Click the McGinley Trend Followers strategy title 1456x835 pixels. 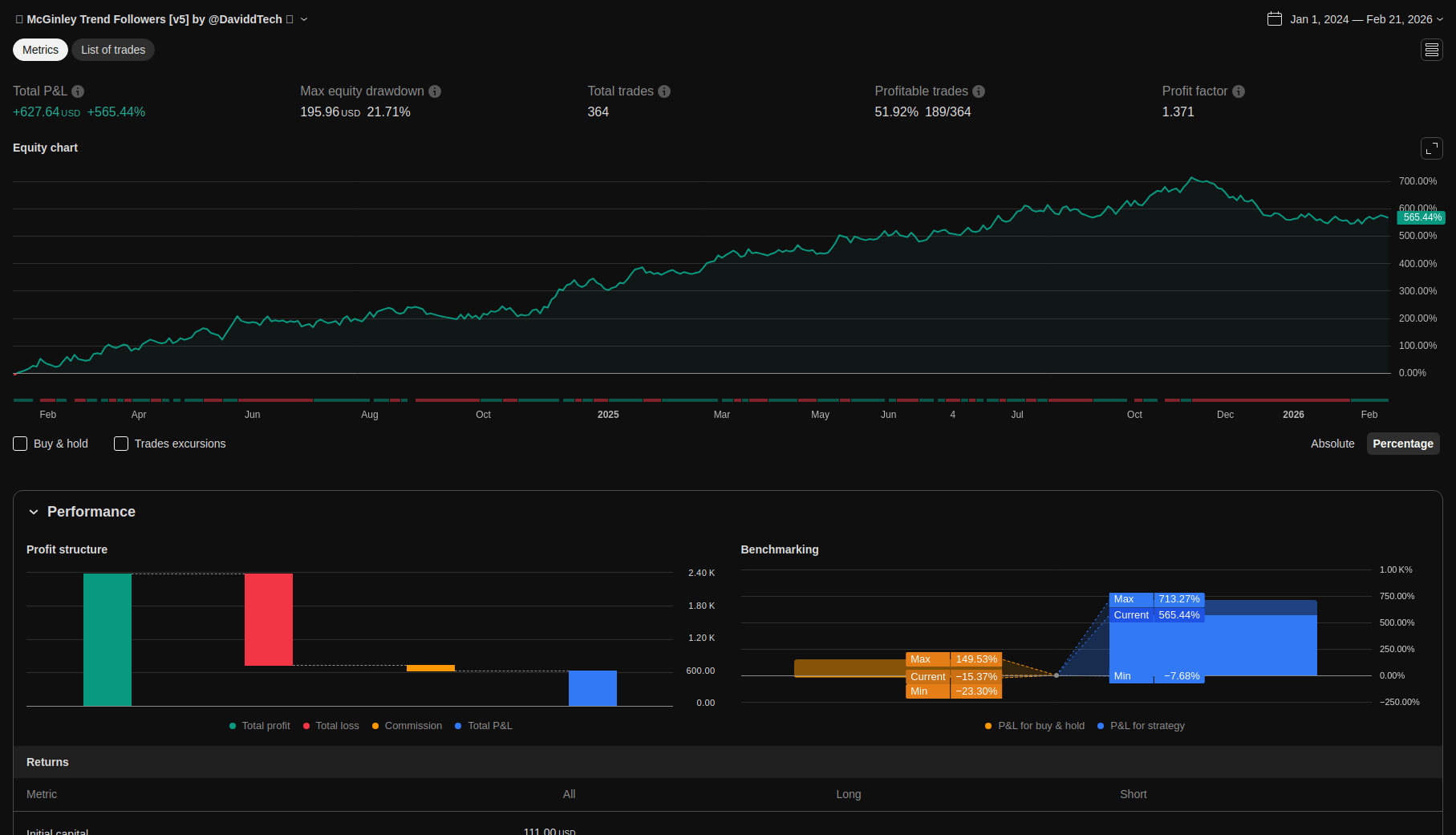point(154,19)
